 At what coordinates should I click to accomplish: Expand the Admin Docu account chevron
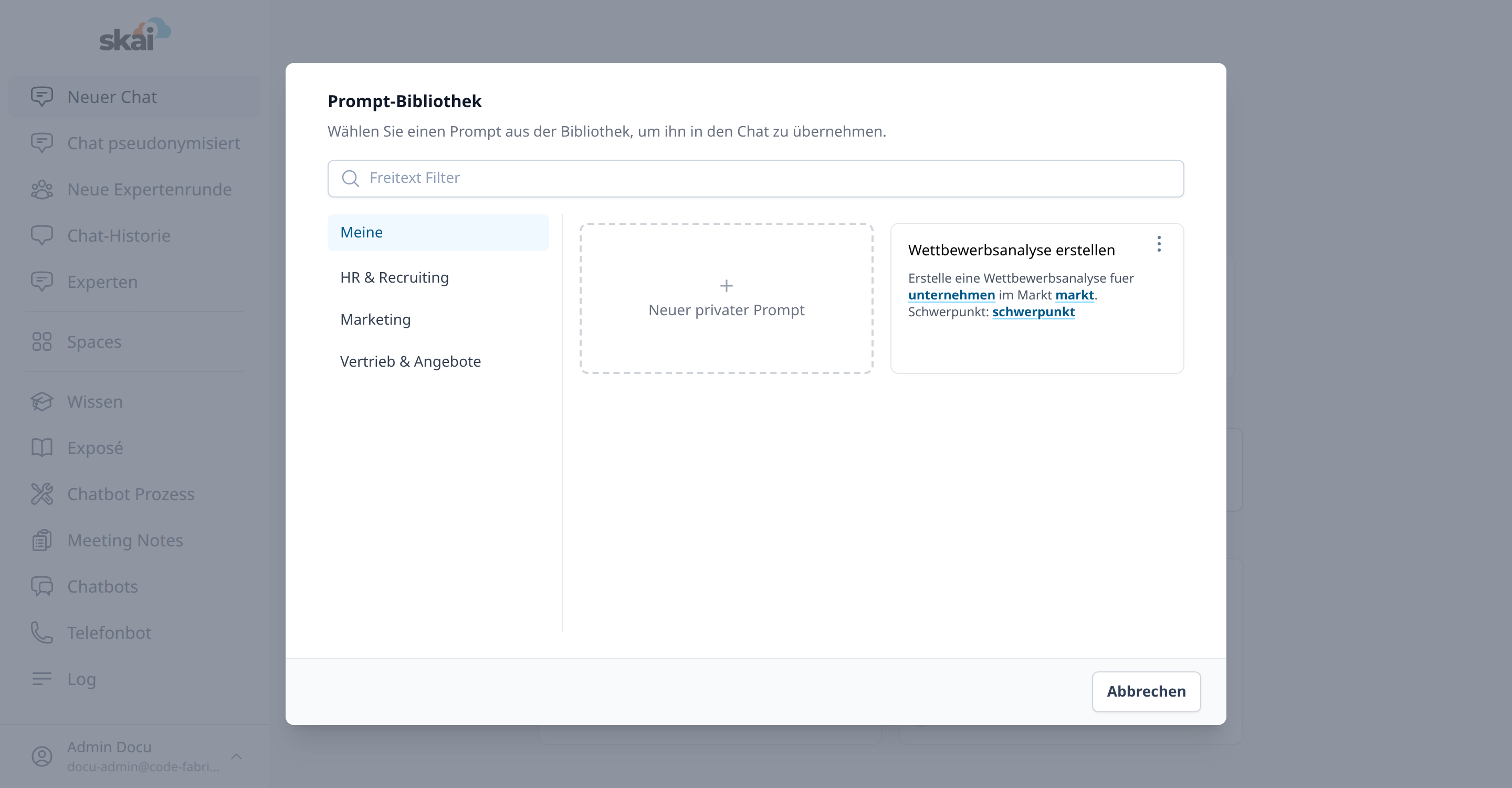237,756
